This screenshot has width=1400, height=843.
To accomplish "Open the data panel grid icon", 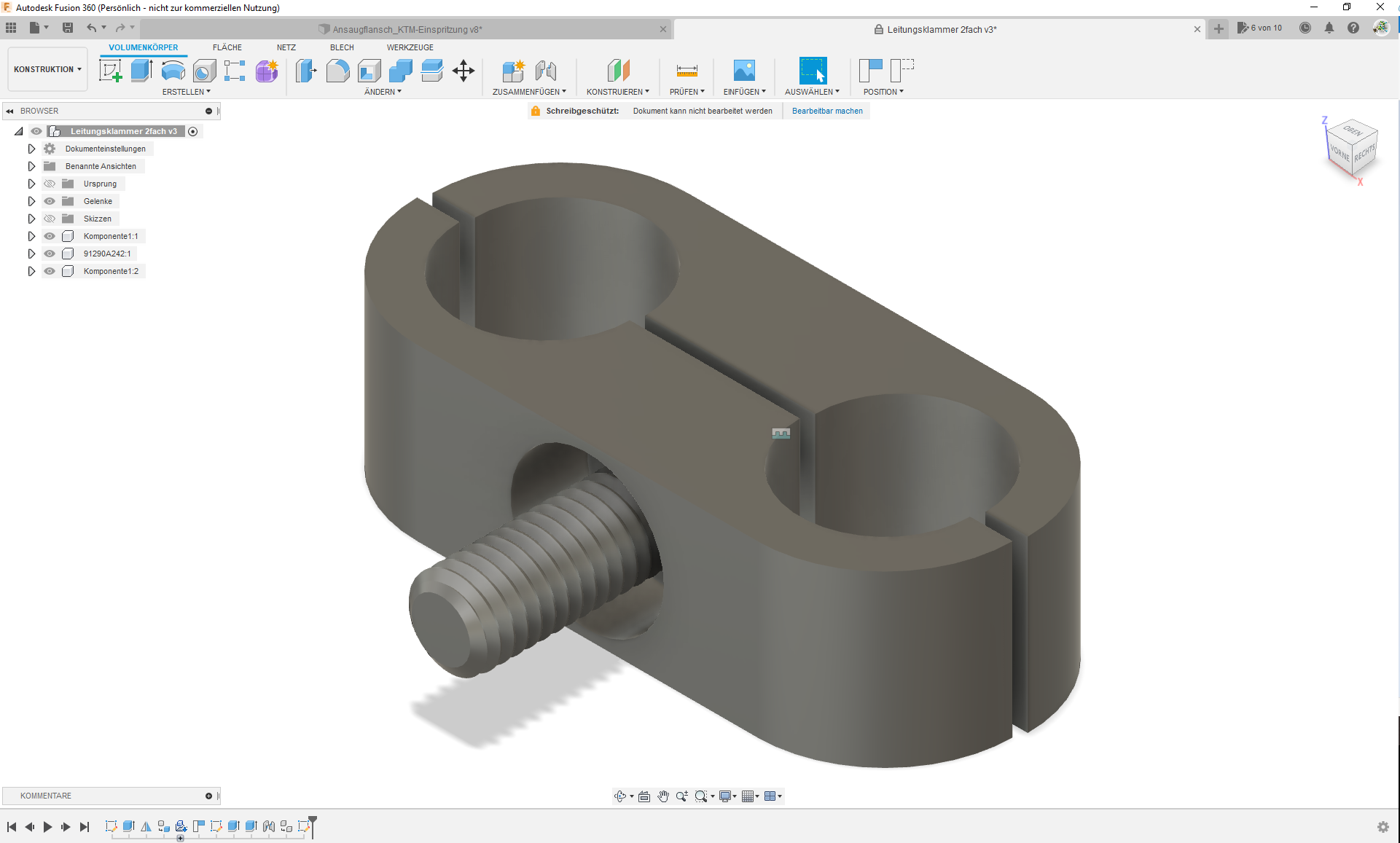I will 11,28.
